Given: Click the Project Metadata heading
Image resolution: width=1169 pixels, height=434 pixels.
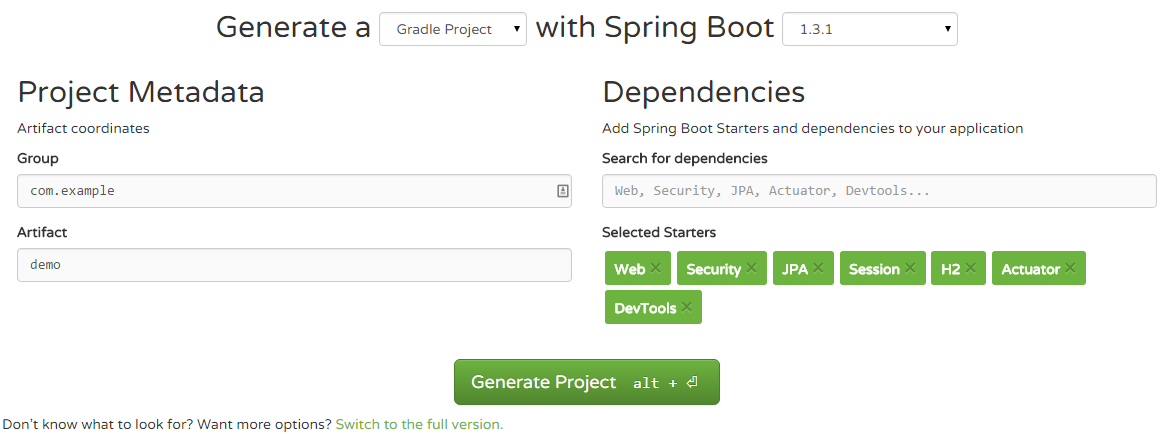Looking at the screenshot, I should (x=141, y=92).
